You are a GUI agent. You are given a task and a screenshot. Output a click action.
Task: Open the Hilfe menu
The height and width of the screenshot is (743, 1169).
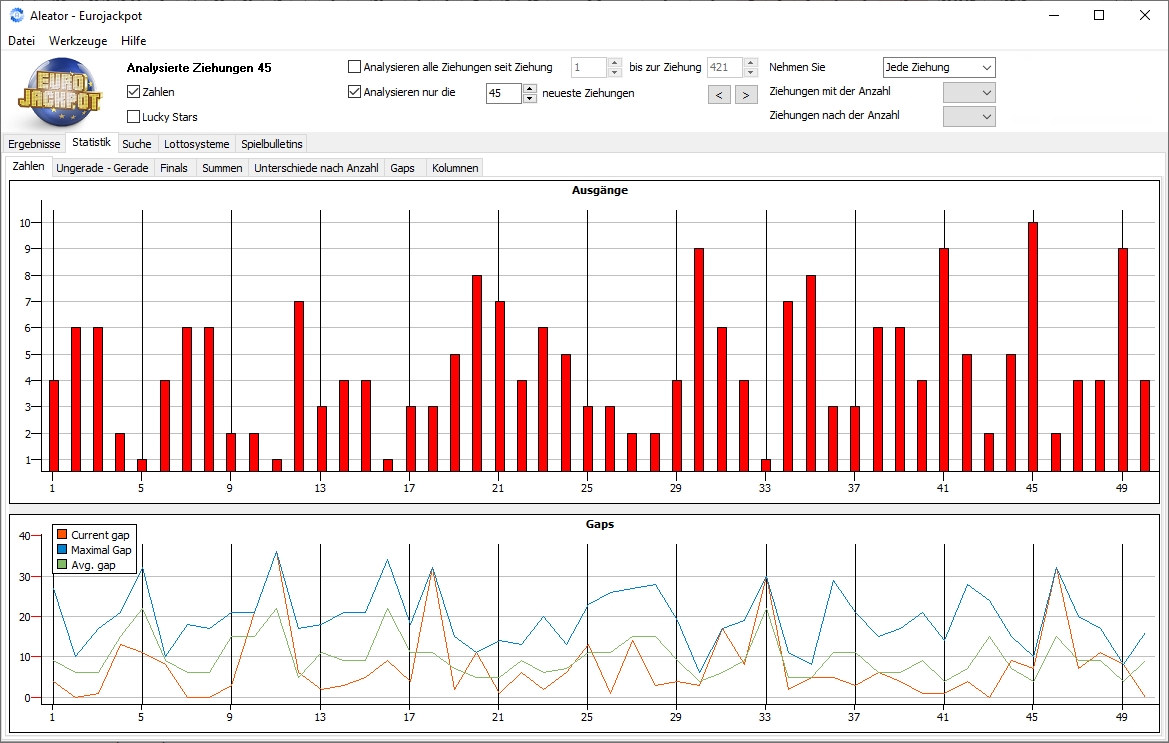tap(133, 41)
